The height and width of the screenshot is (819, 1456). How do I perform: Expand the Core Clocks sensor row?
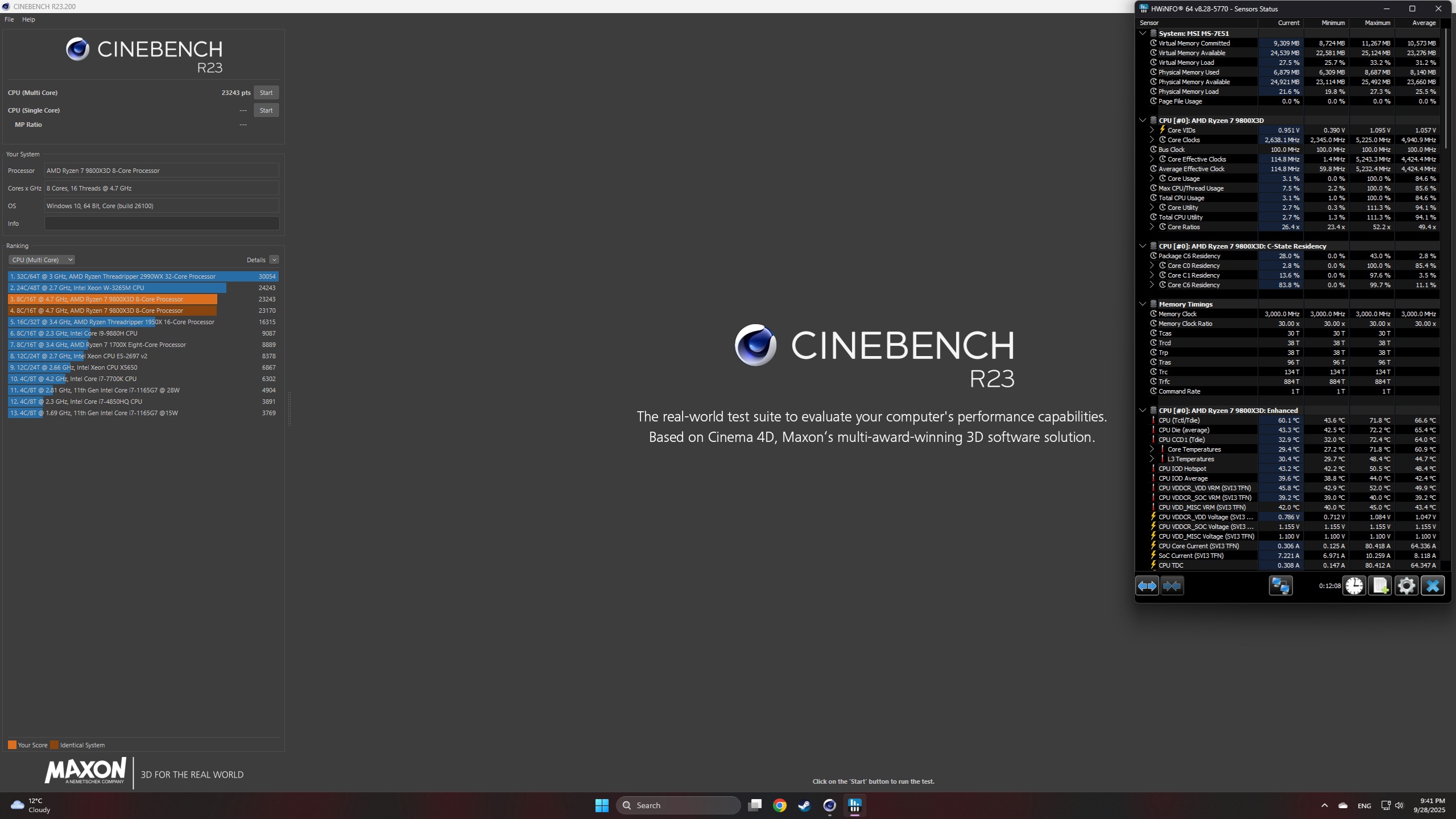[1152, 140]
